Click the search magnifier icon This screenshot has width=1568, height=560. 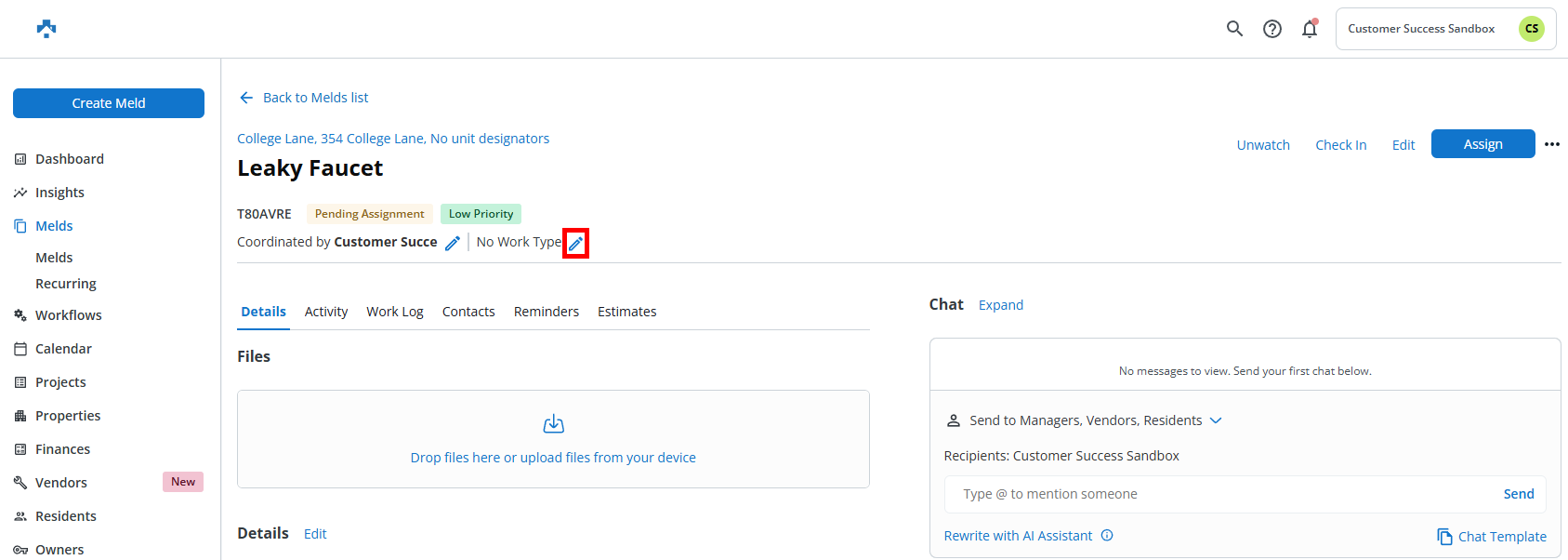[1234, 29]
